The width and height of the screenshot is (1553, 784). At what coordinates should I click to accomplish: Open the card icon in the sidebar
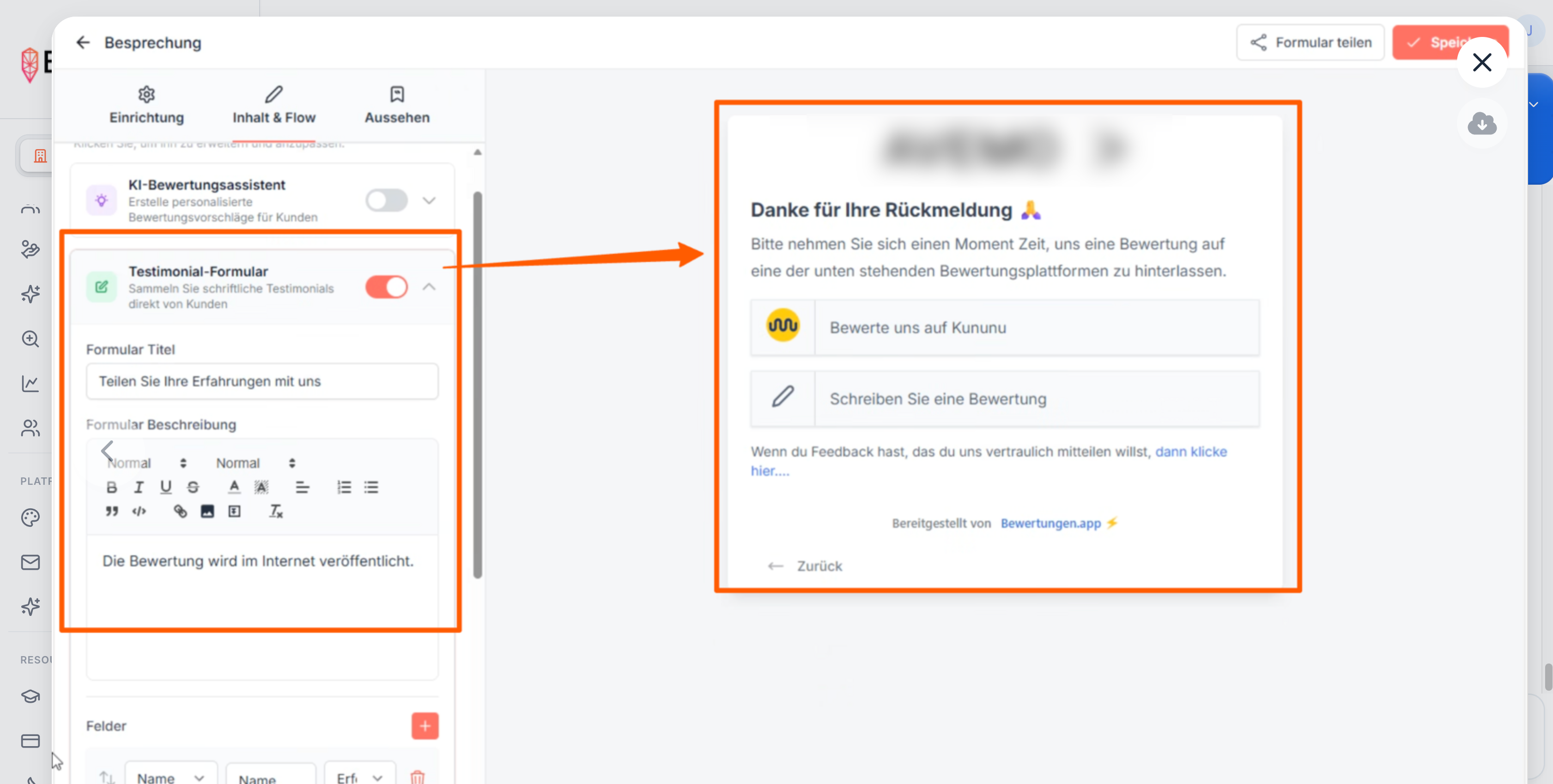30,741
